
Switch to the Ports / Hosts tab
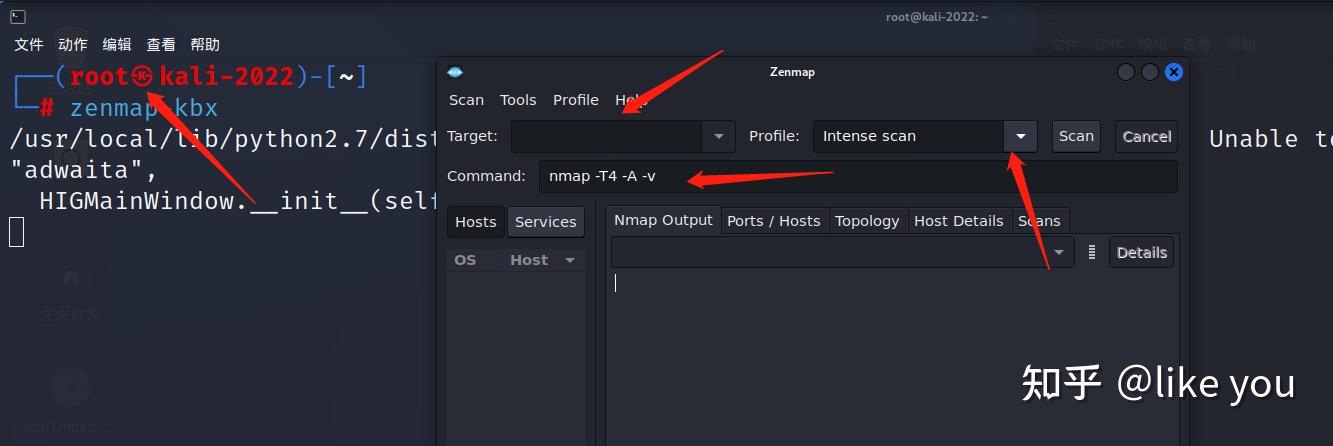(773, 221)
